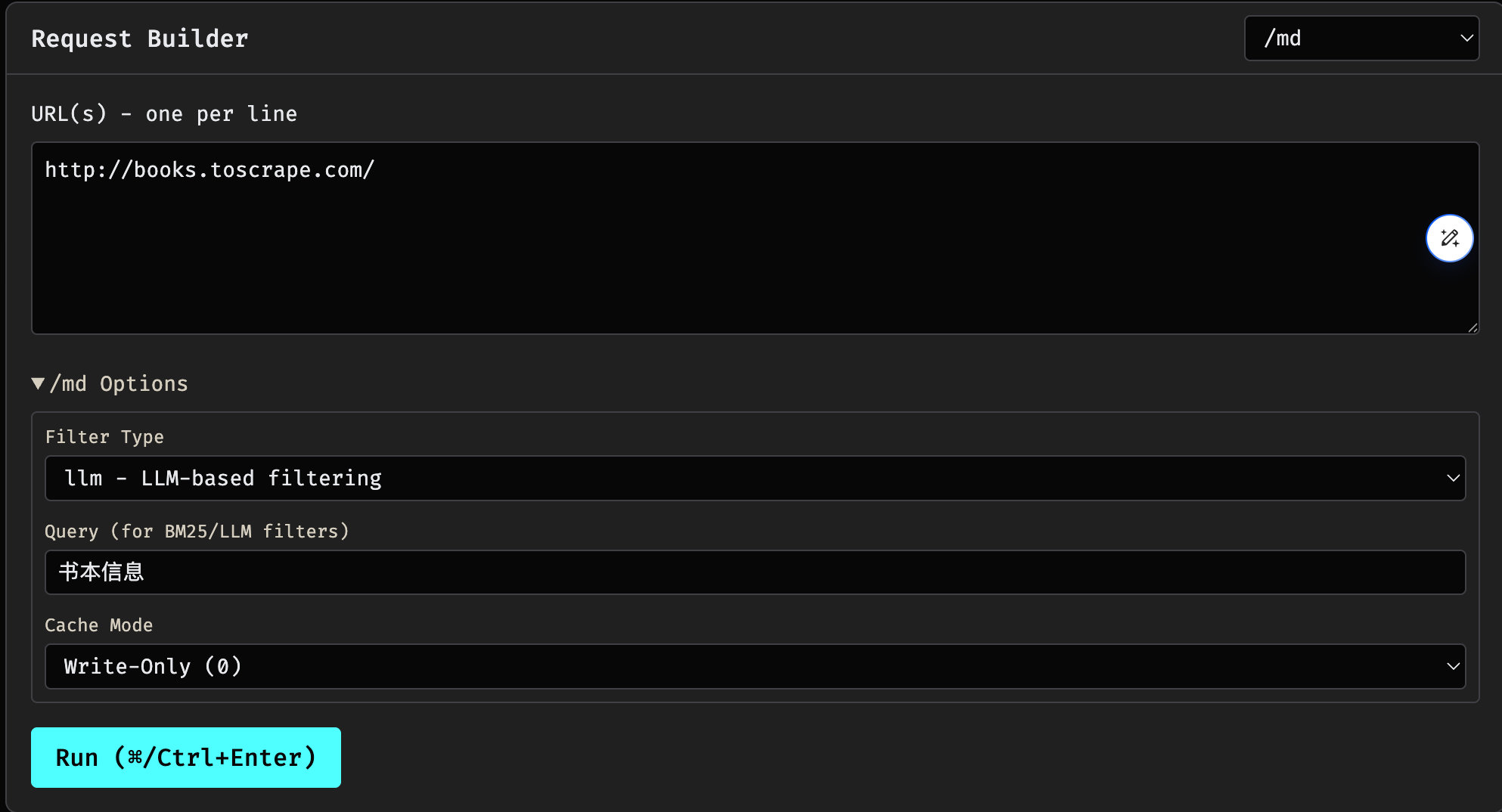The image size is (1502, 812).
Task: Click the magic wand edit icon
Action: click(1449, 238)
